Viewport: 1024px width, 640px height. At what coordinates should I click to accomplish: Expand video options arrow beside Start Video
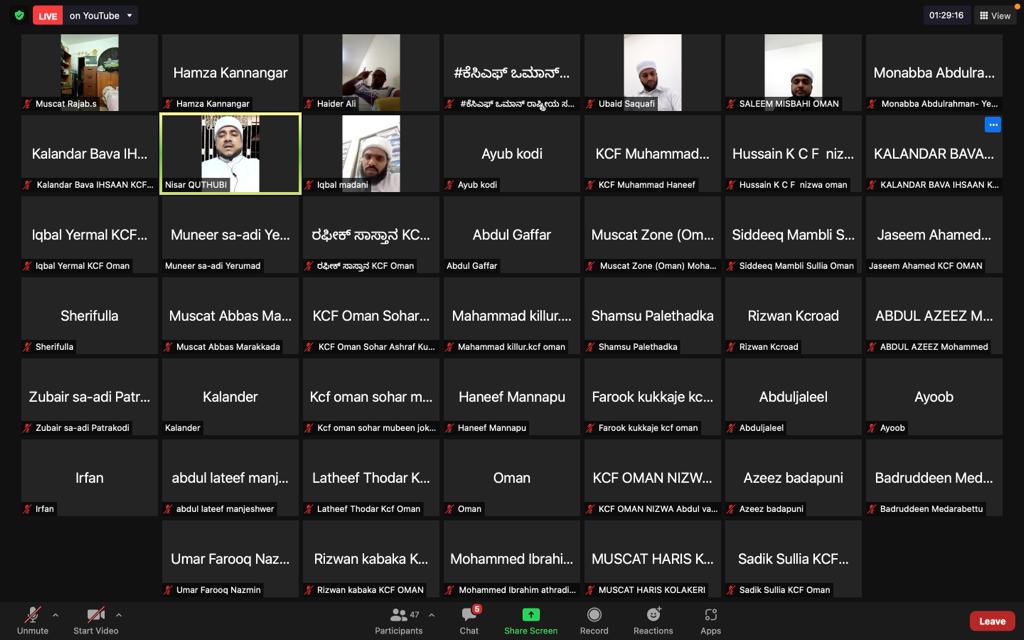click(x=118, y=615)
